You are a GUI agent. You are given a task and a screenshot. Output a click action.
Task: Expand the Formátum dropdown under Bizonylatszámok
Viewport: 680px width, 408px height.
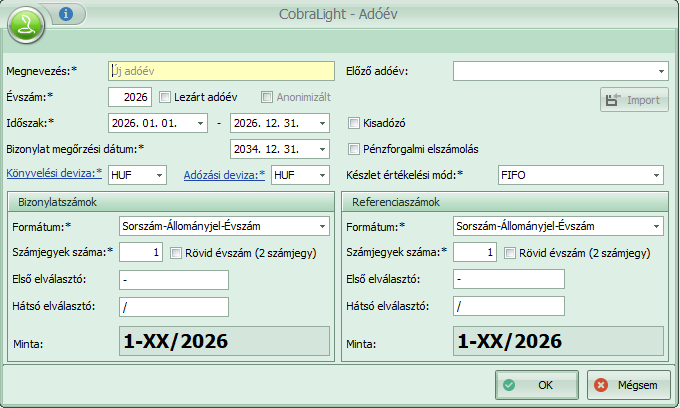click(321, 227)
